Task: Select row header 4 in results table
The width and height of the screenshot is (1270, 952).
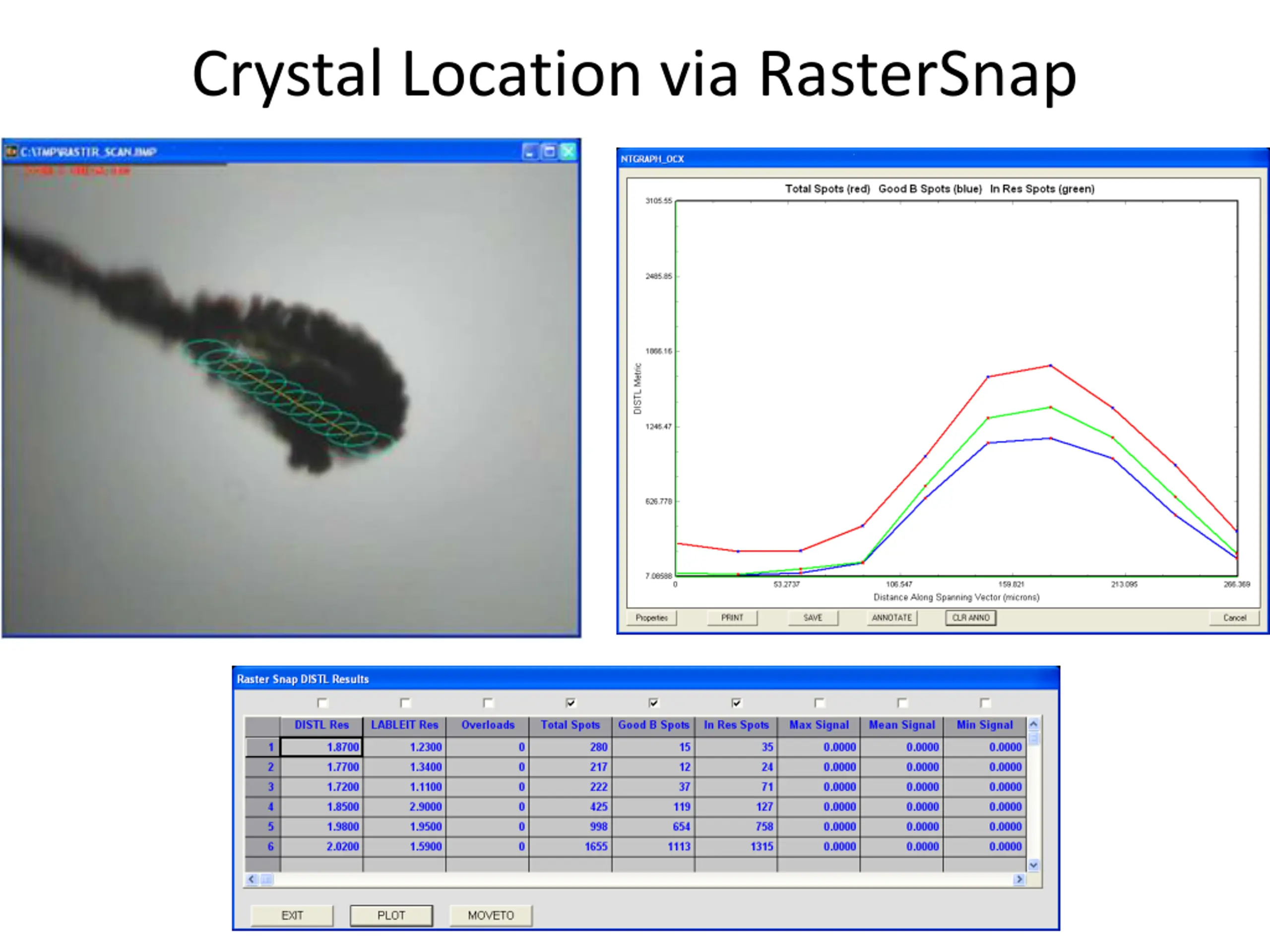Action: tap(262, 807)
